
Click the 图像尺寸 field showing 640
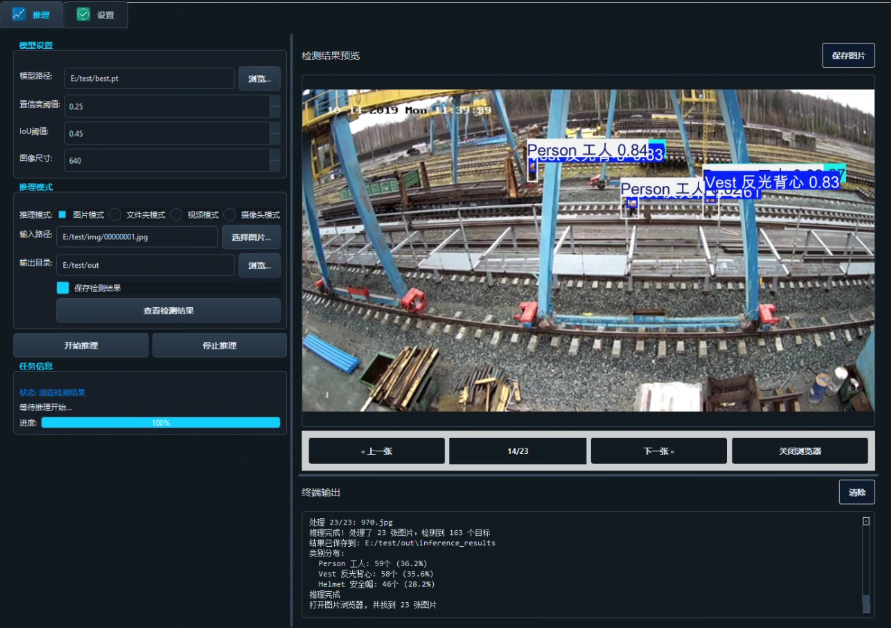pyautogui.click(x=167, y=160)
